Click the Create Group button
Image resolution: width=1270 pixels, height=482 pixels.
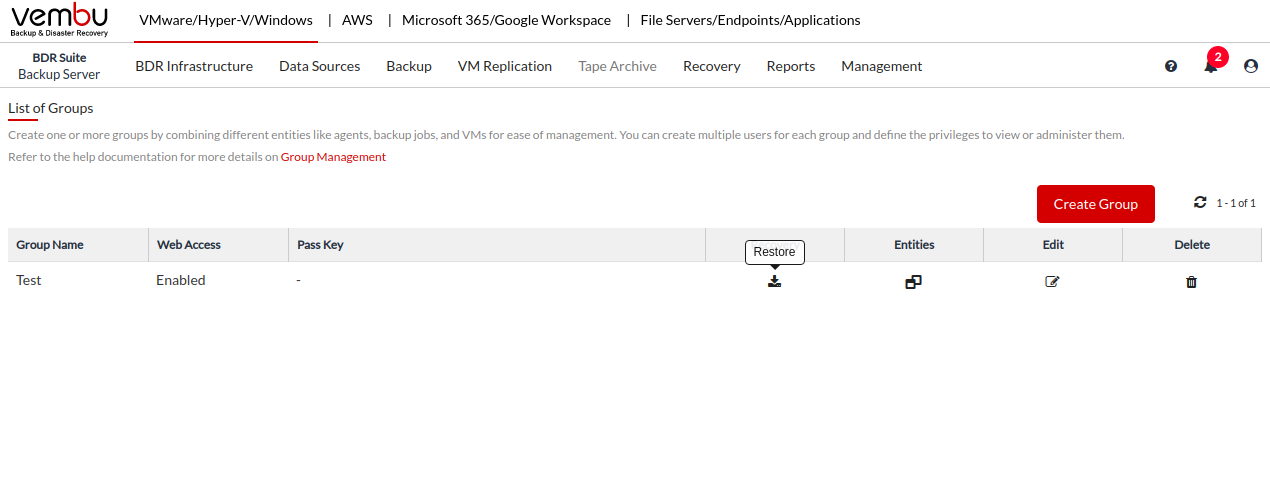pyautogui.click(x=1095, y=204)
